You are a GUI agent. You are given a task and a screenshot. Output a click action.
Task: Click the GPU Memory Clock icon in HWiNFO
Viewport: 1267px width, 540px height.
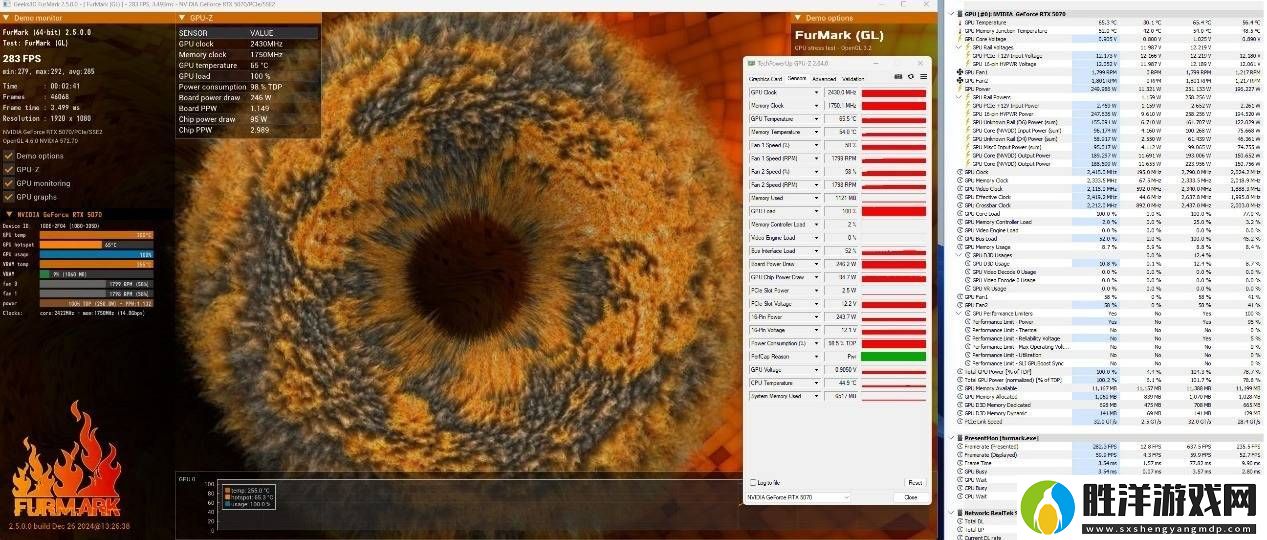[x=962, y=180]
